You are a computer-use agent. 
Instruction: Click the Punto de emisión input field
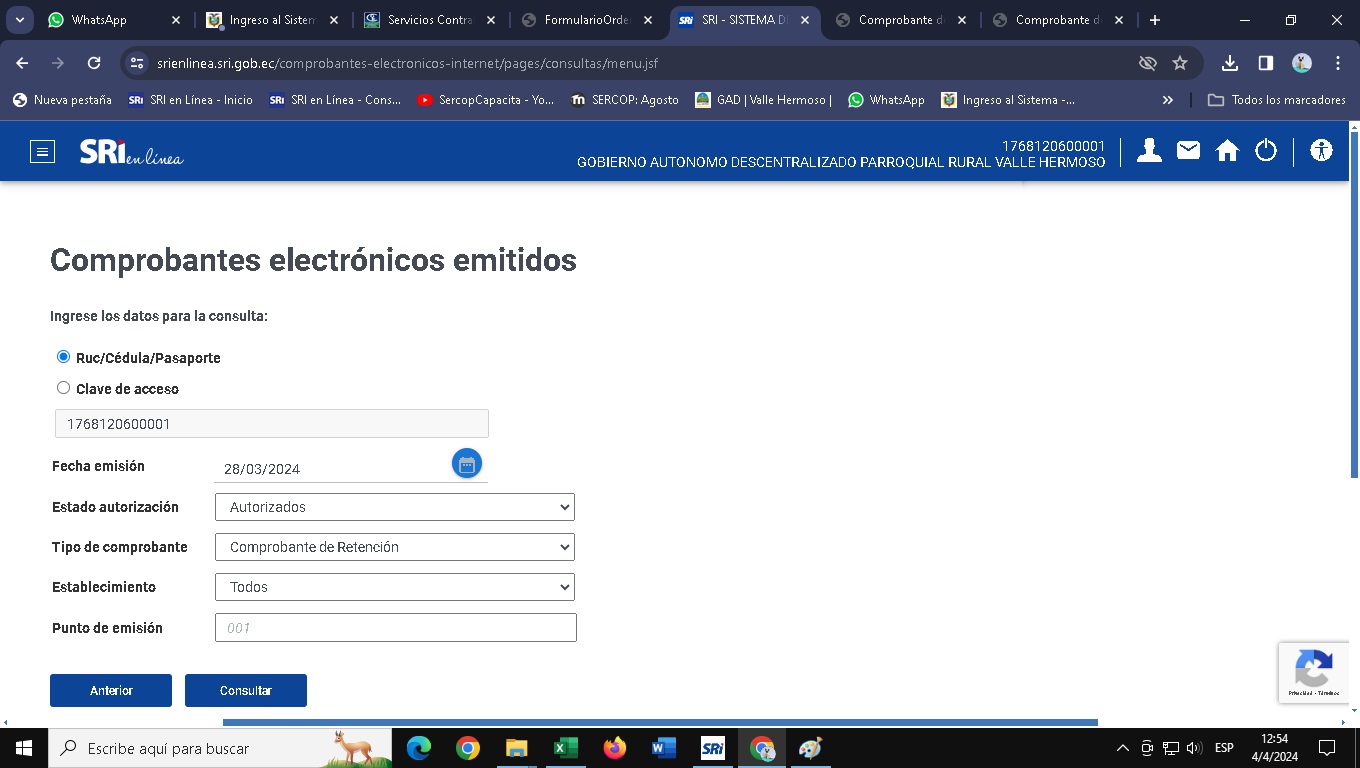(396, 628)
